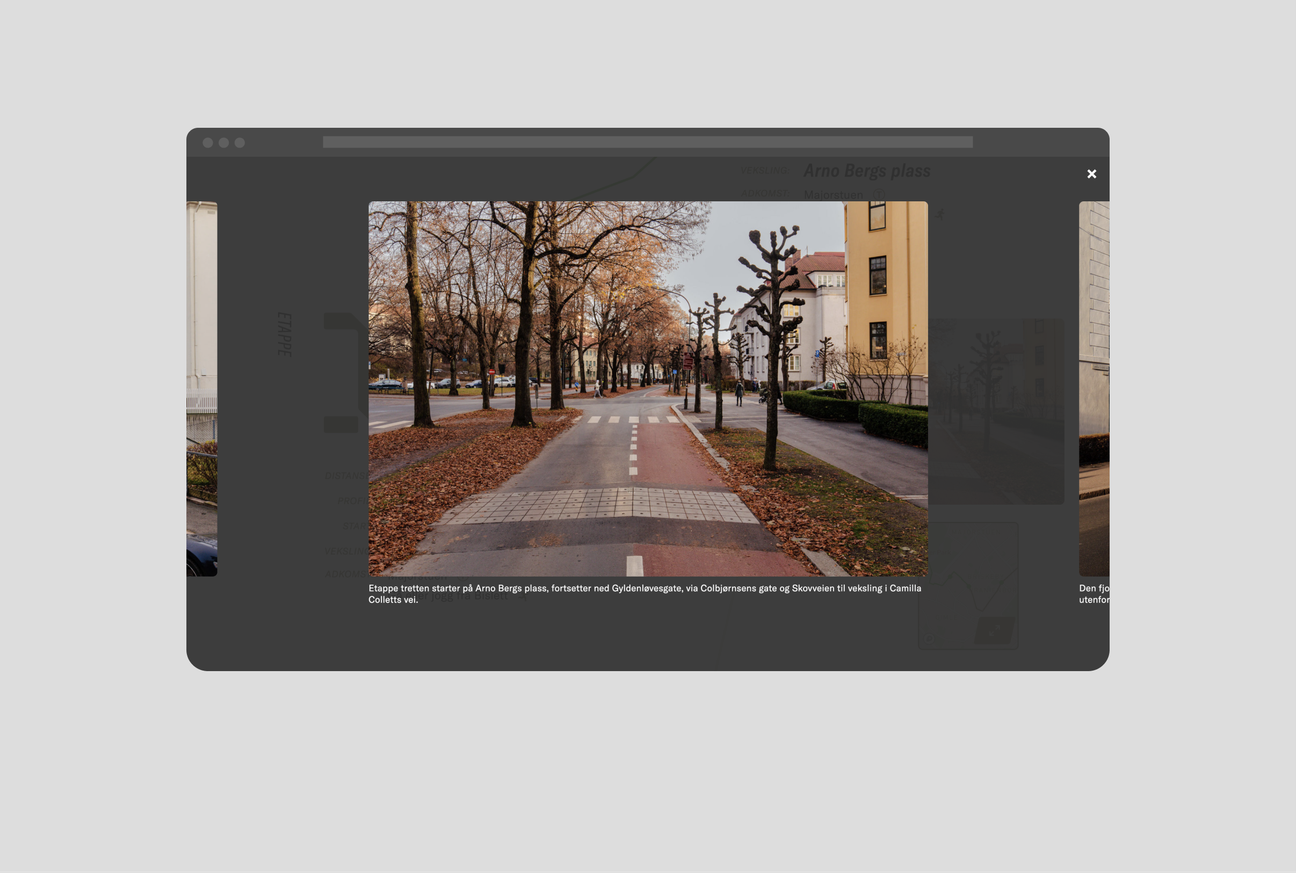Click the dimmed 'Majorstuen' text

point(832,195)
